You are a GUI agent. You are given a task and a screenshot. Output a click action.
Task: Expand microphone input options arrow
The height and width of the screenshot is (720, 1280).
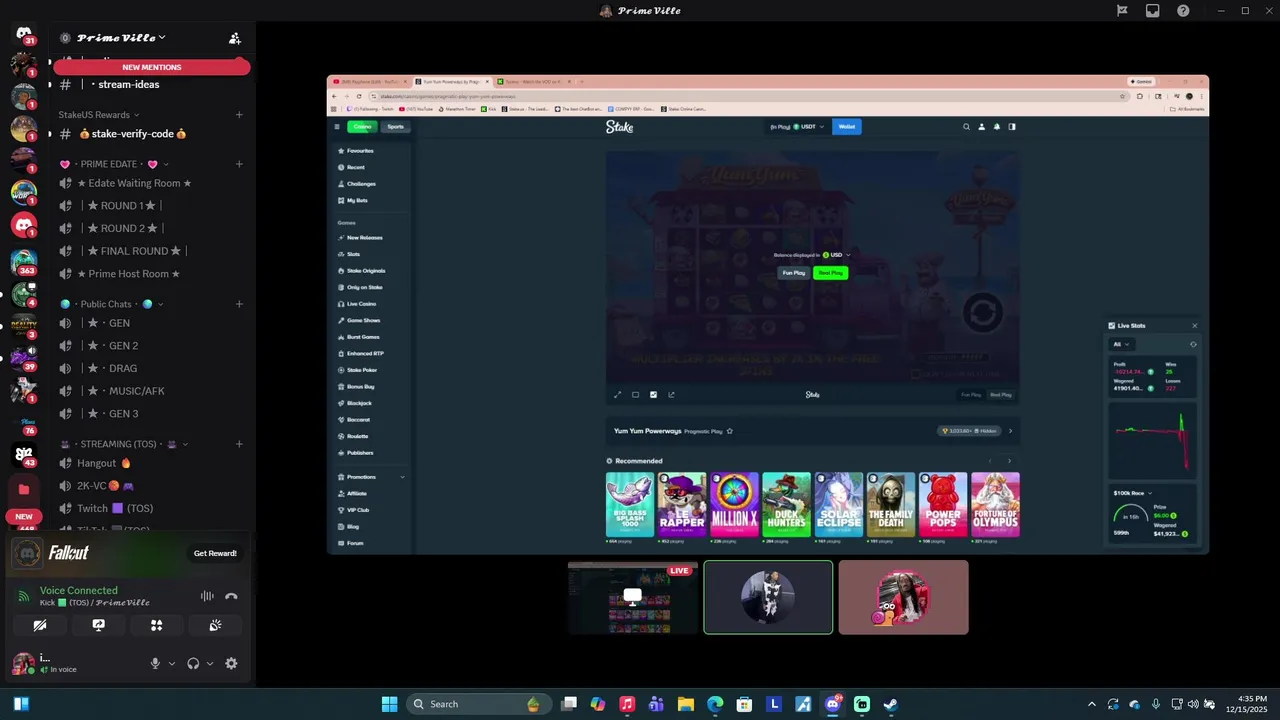coord(172,664)
